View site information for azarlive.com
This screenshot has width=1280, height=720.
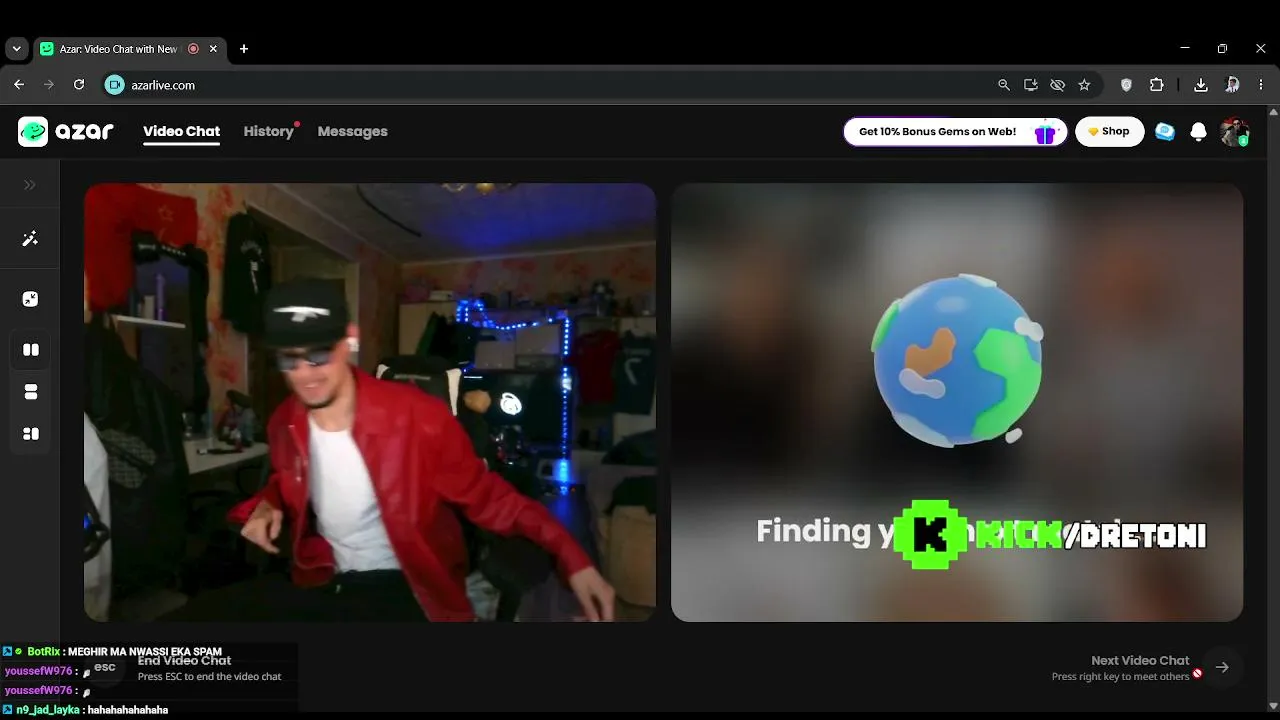pyautogui.click(x=115, y=85)
